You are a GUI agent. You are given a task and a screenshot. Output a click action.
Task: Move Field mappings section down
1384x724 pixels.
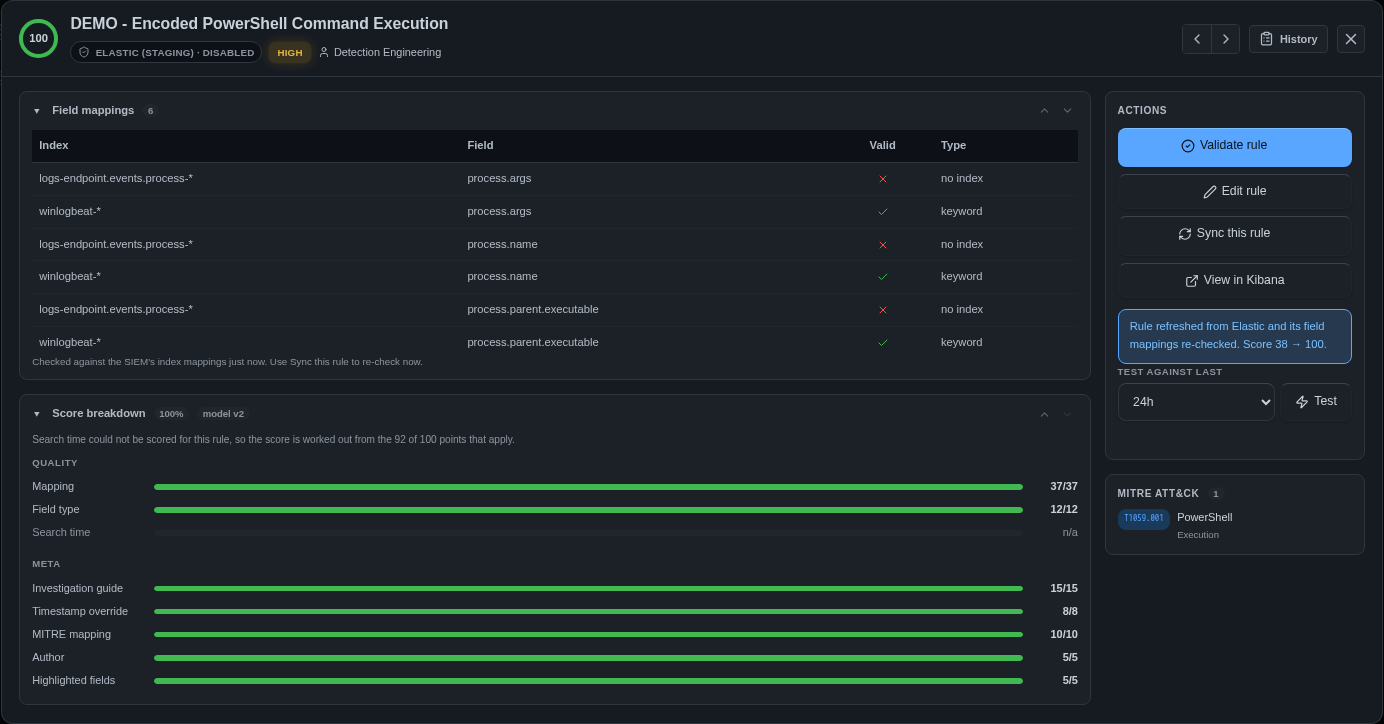click(x=1067, y=111)
